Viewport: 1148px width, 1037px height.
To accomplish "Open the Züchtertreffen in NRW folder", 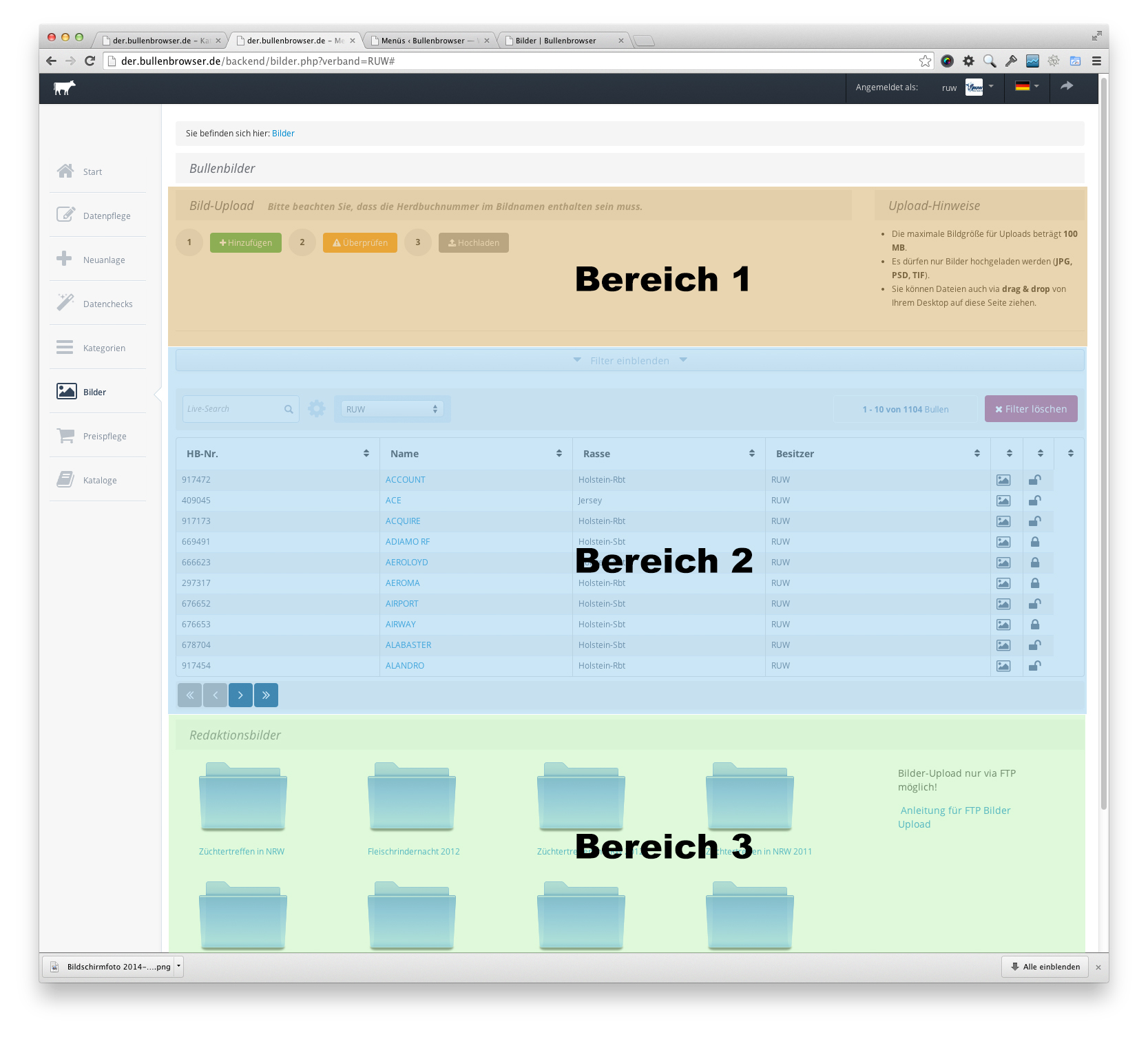I will (x=242, y=798).
